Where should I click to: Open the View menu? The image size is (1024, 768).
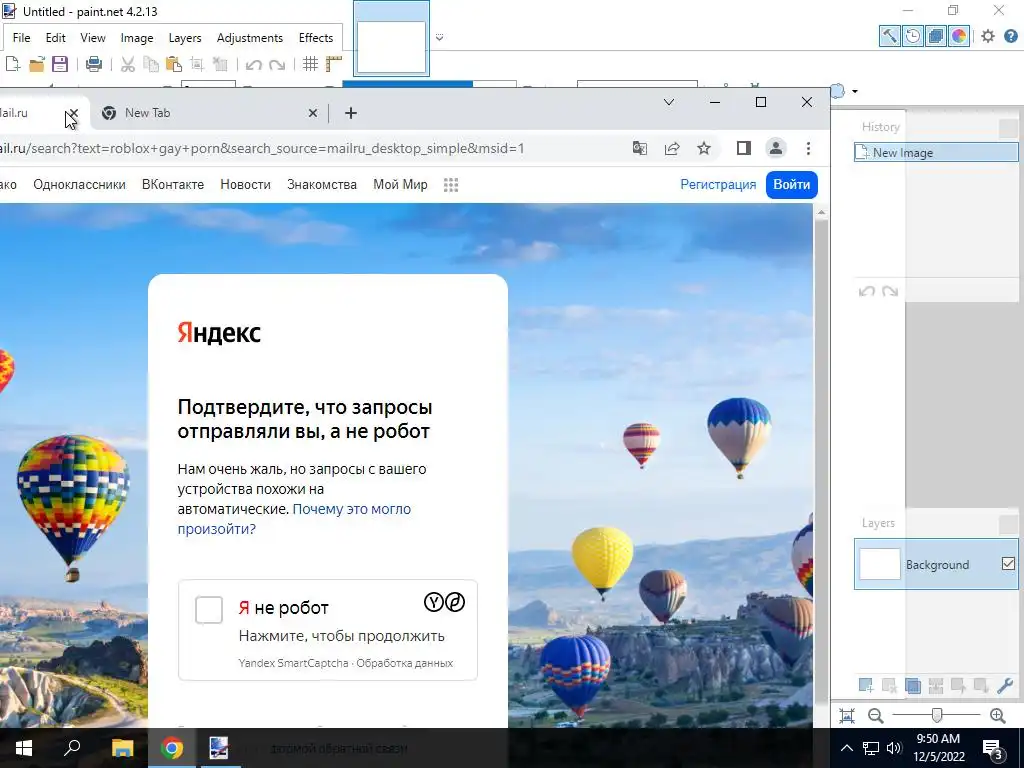pos(93,38)
